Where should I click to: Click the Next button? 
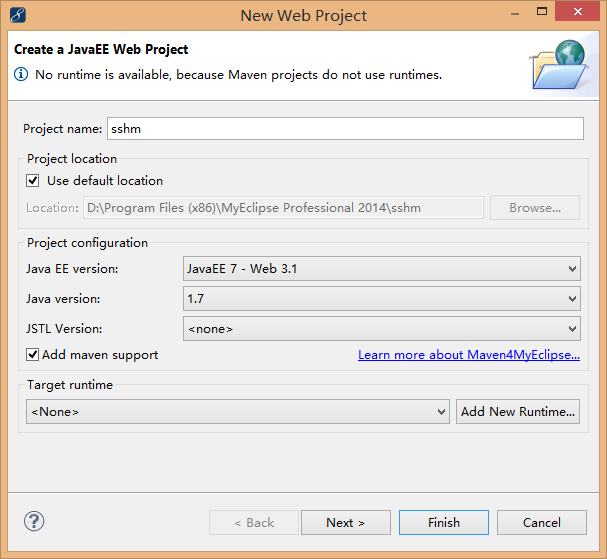point(346,523)
